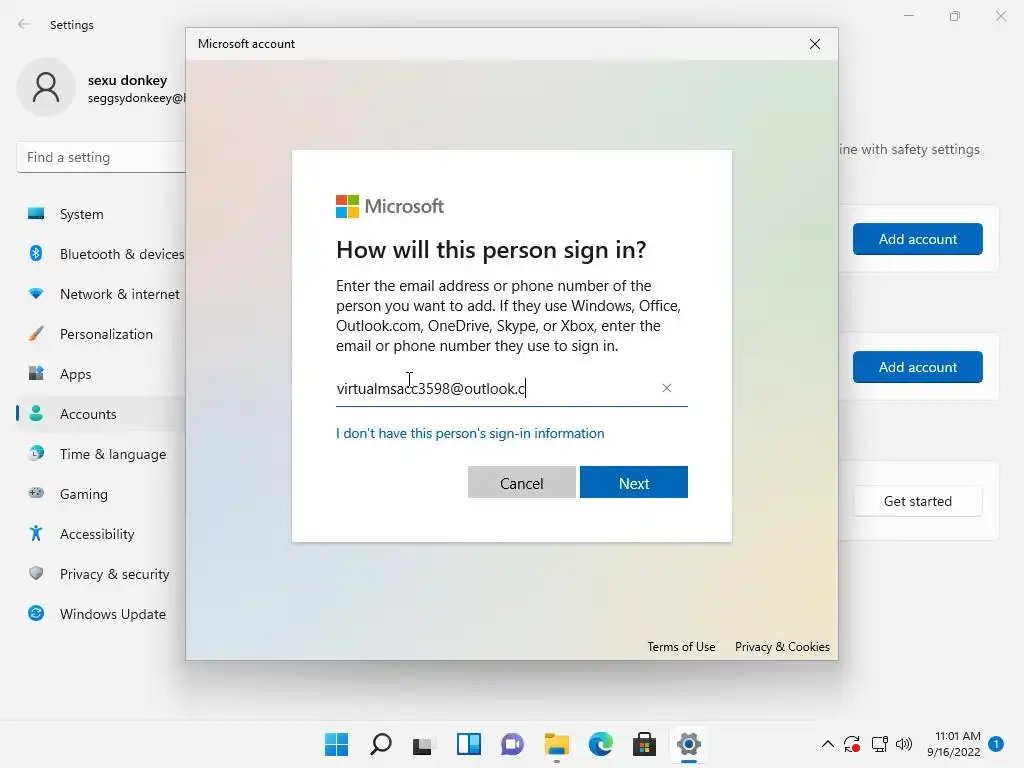The width and height of the screenshot is (1024, 768).
Task: Show hidden tray icons chevron
Action: [827, 744]
